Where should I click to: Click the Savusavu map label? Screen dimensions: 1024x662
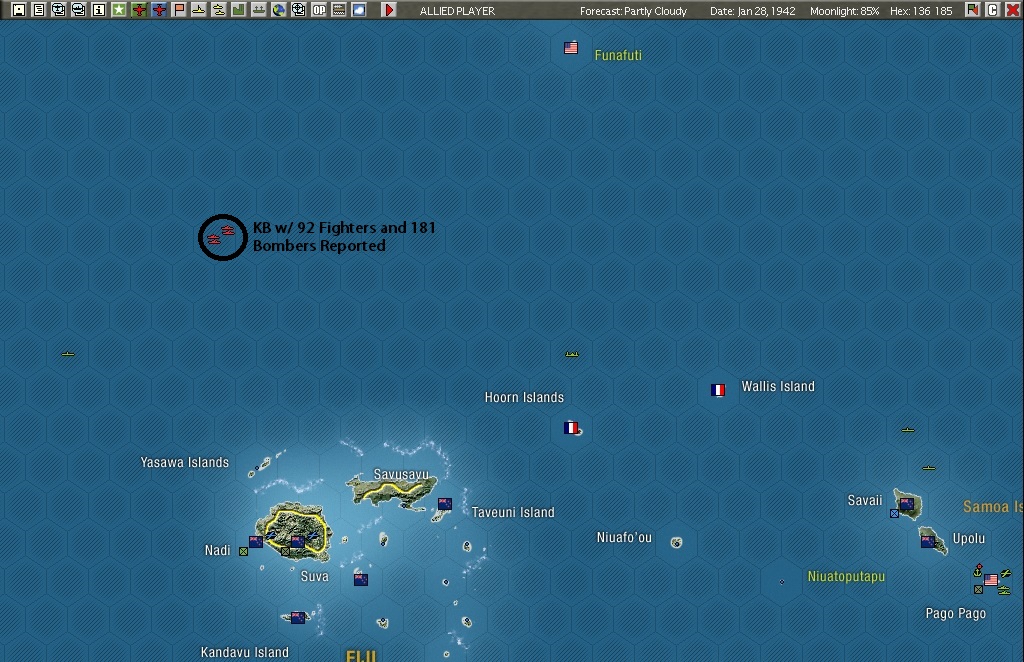[x=401, y=475]
